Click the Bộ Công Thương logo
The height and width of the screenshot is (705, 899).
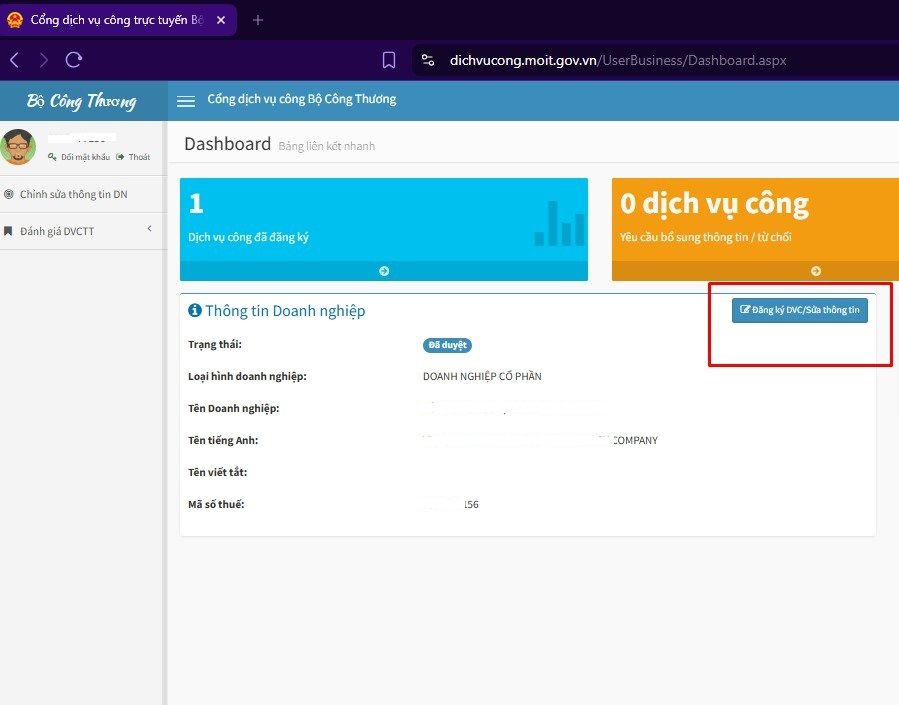click(x=81, y=101)
